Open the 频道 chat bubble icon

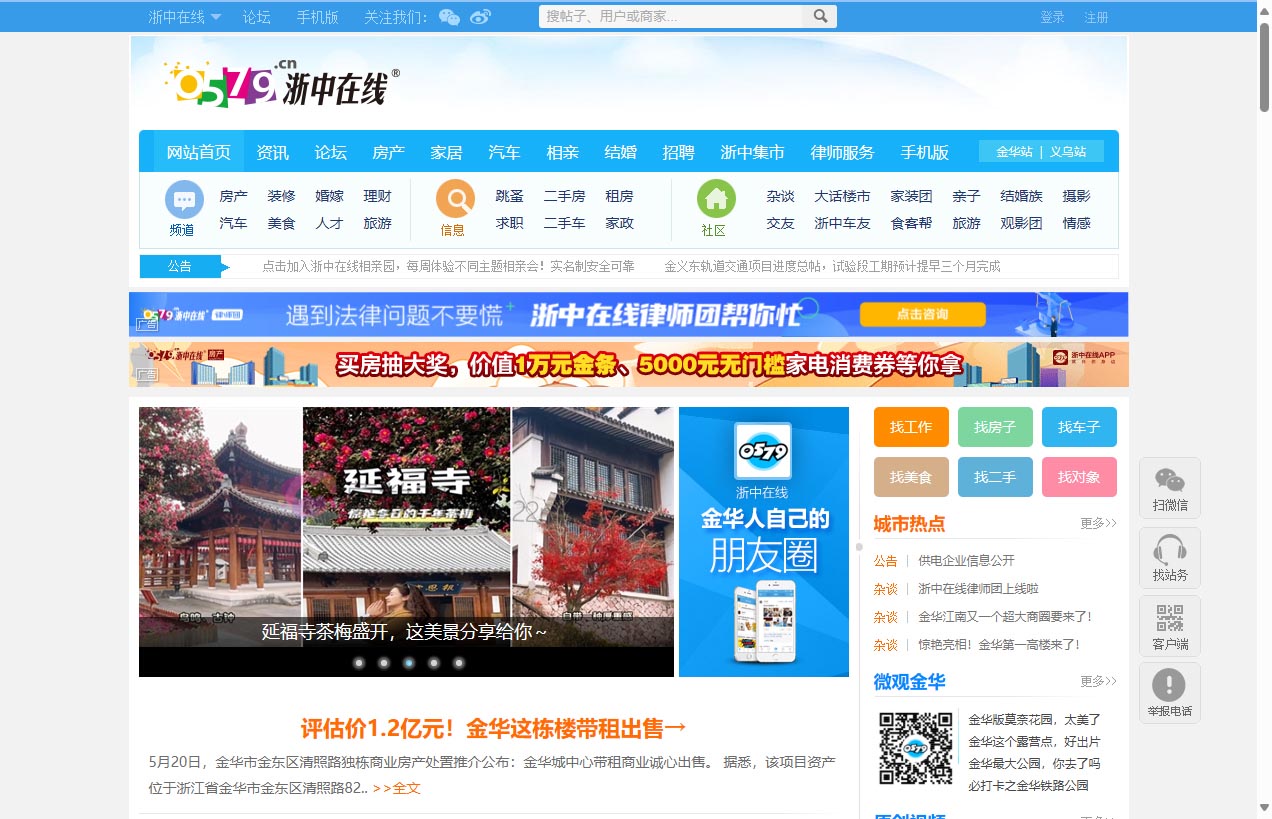183,200
